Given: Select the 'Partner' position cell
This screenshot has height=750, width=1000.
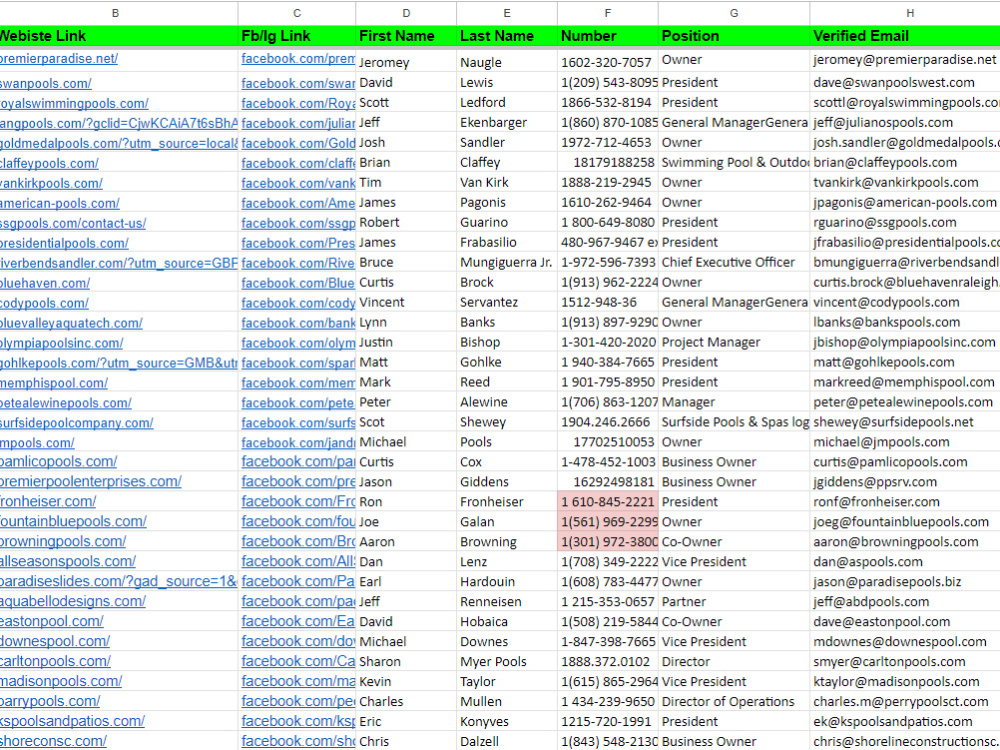Looking at the screenshot, I should coord(734,601).
